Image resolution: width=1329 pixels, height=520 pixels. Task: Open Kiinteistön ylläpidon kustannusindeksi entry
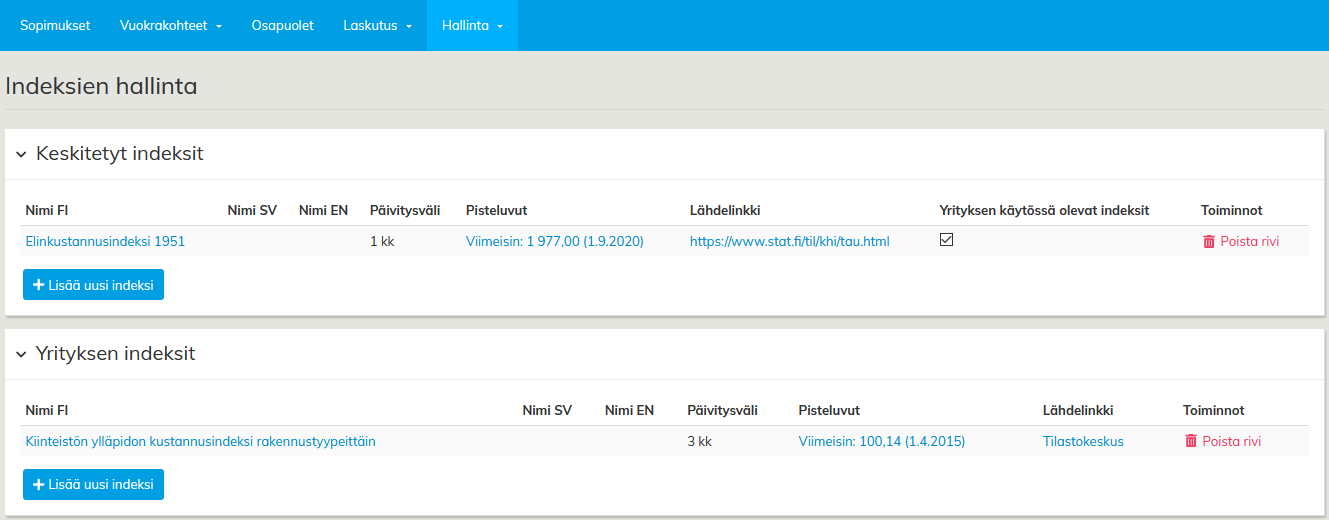pos(200,441)
